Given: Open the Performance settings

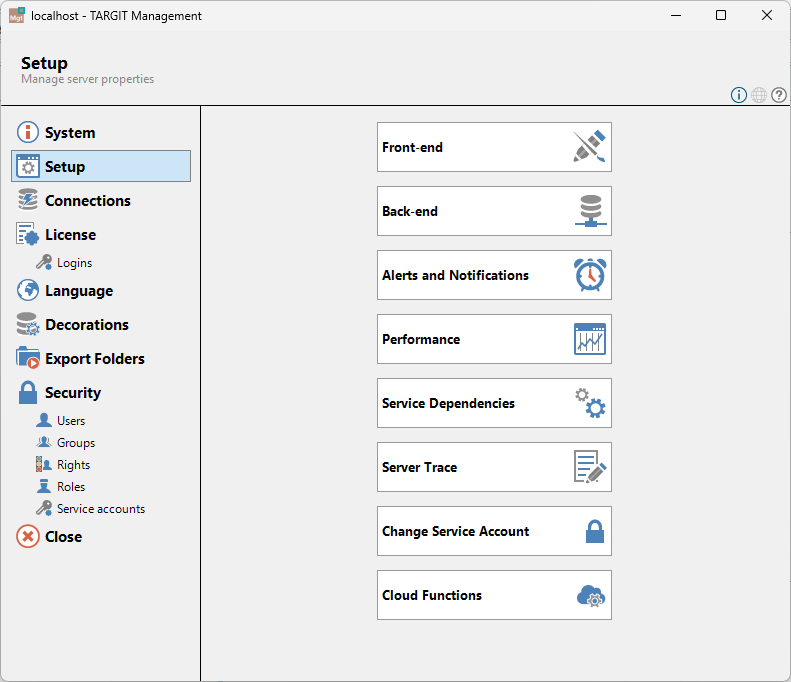Looking at the screenshot, I should point(494,339).
